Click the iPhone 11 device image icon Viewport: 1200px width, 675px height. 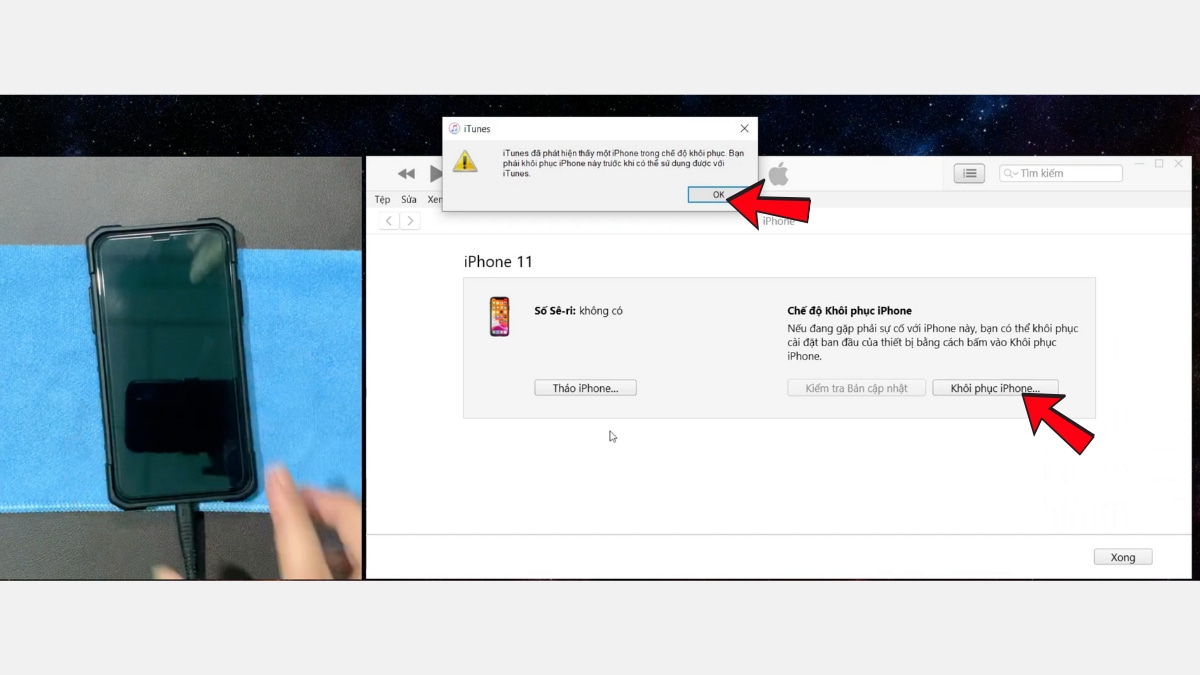coord(499,316)
